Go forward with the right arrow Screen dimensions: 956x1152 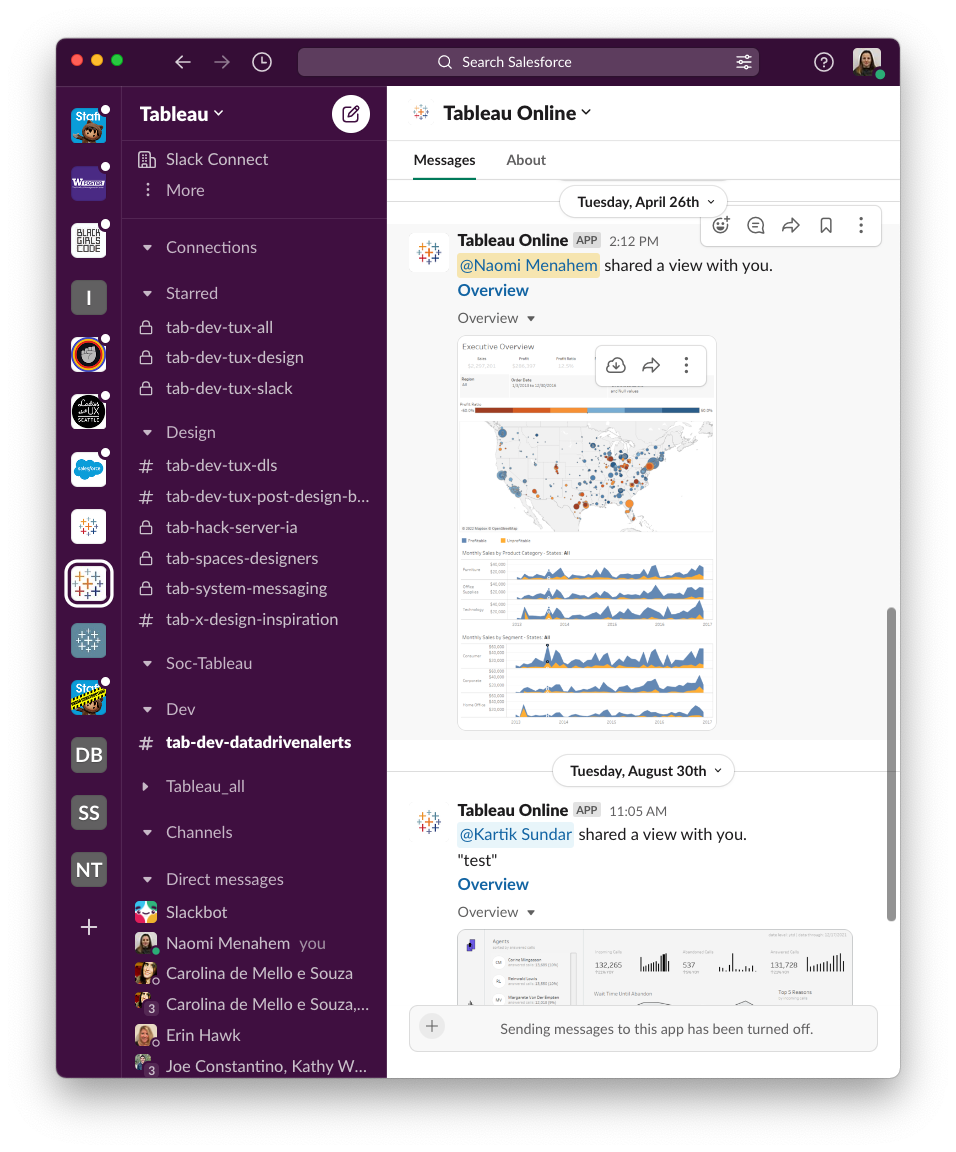(x=222, y=62)
